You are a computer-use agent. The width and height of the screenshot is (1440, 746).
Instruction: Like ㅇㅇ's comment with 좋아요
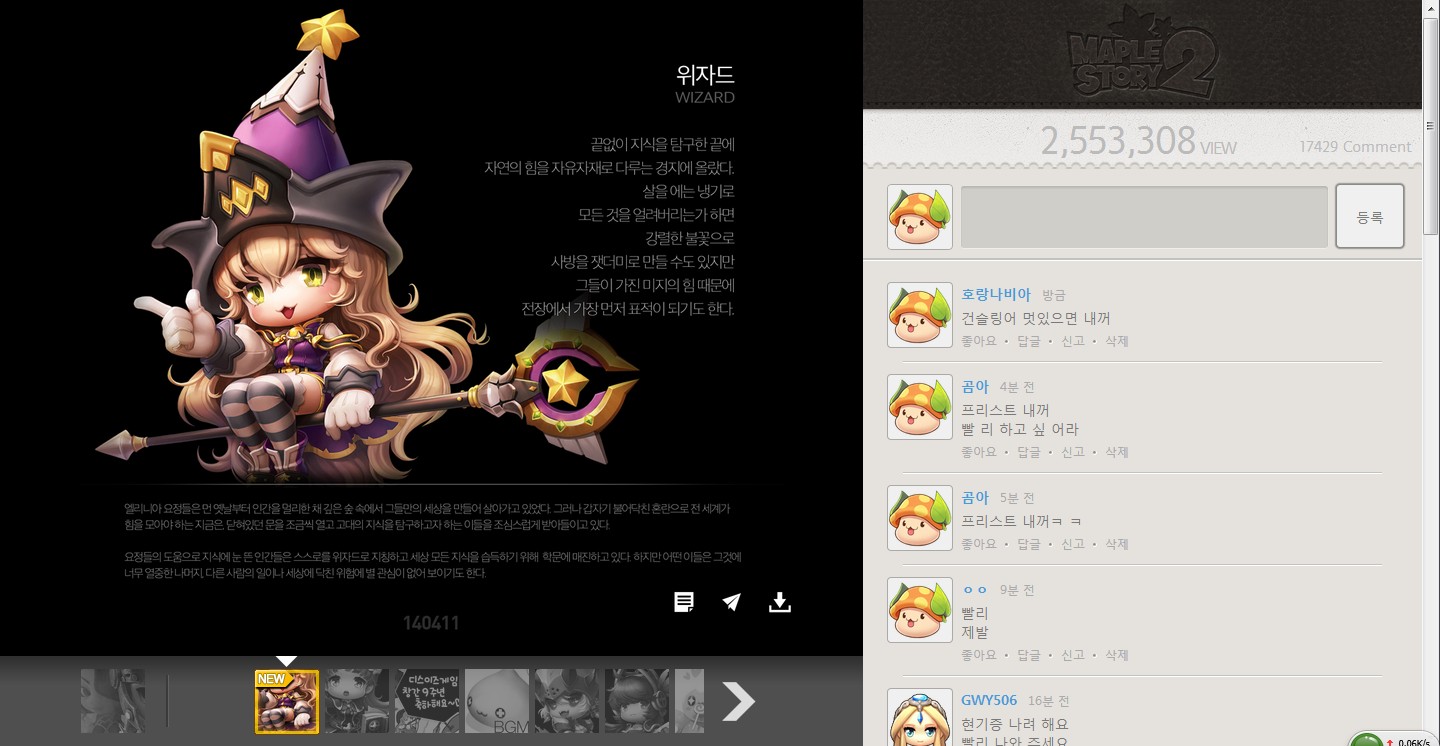(x=979, y=655)
